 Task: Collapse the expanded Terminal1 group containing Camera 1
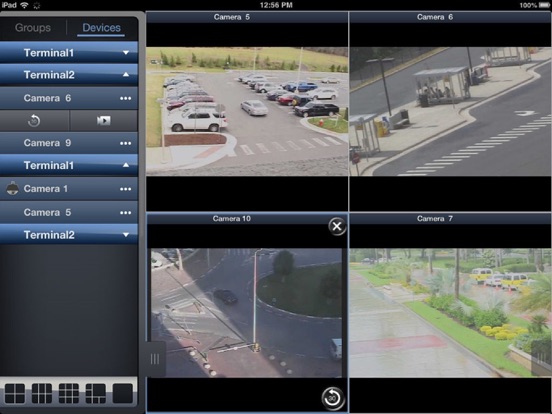tap(69, 165)
